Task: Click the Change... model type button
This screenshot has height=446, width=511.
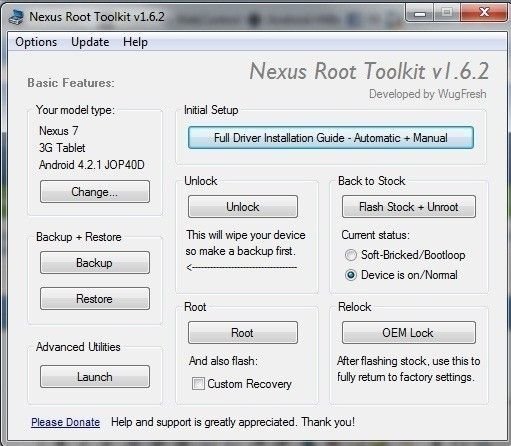Action: click(95, 192)
